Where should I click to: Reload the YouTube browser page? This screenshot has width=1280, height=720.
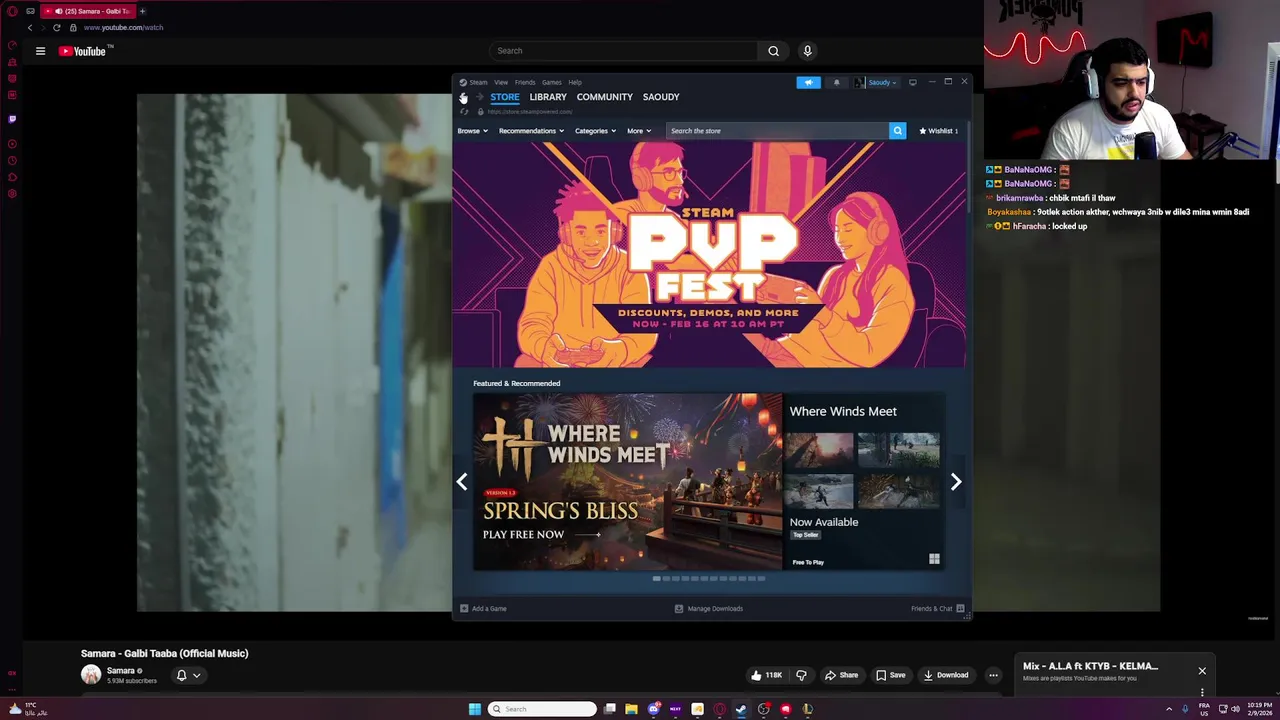coord(56,28)
